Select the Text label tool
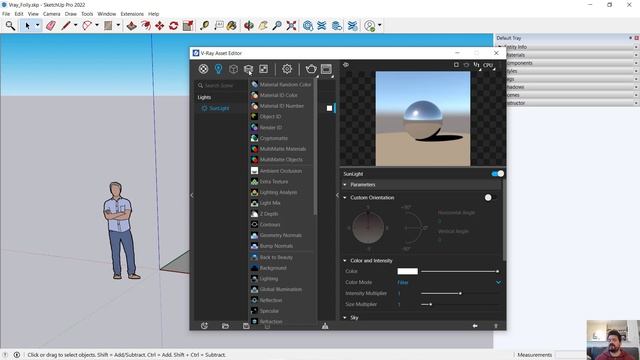Viewport: 640px width, 360px height. [x=219, y=26]
